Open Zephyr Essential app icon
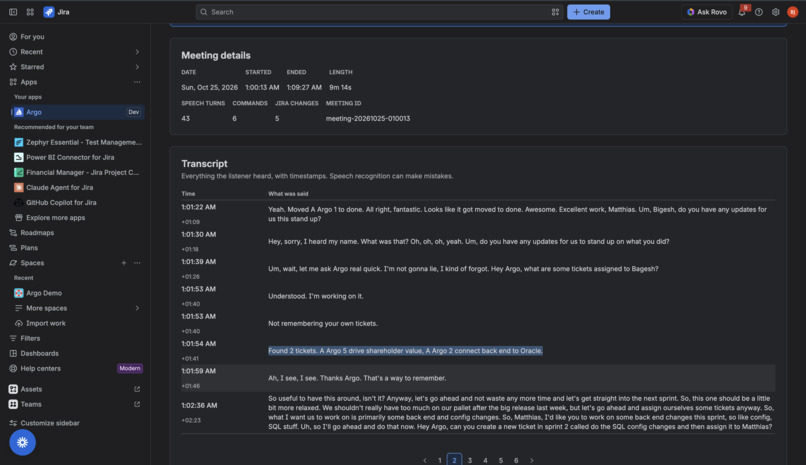806x465 pixels. (19, 142)
